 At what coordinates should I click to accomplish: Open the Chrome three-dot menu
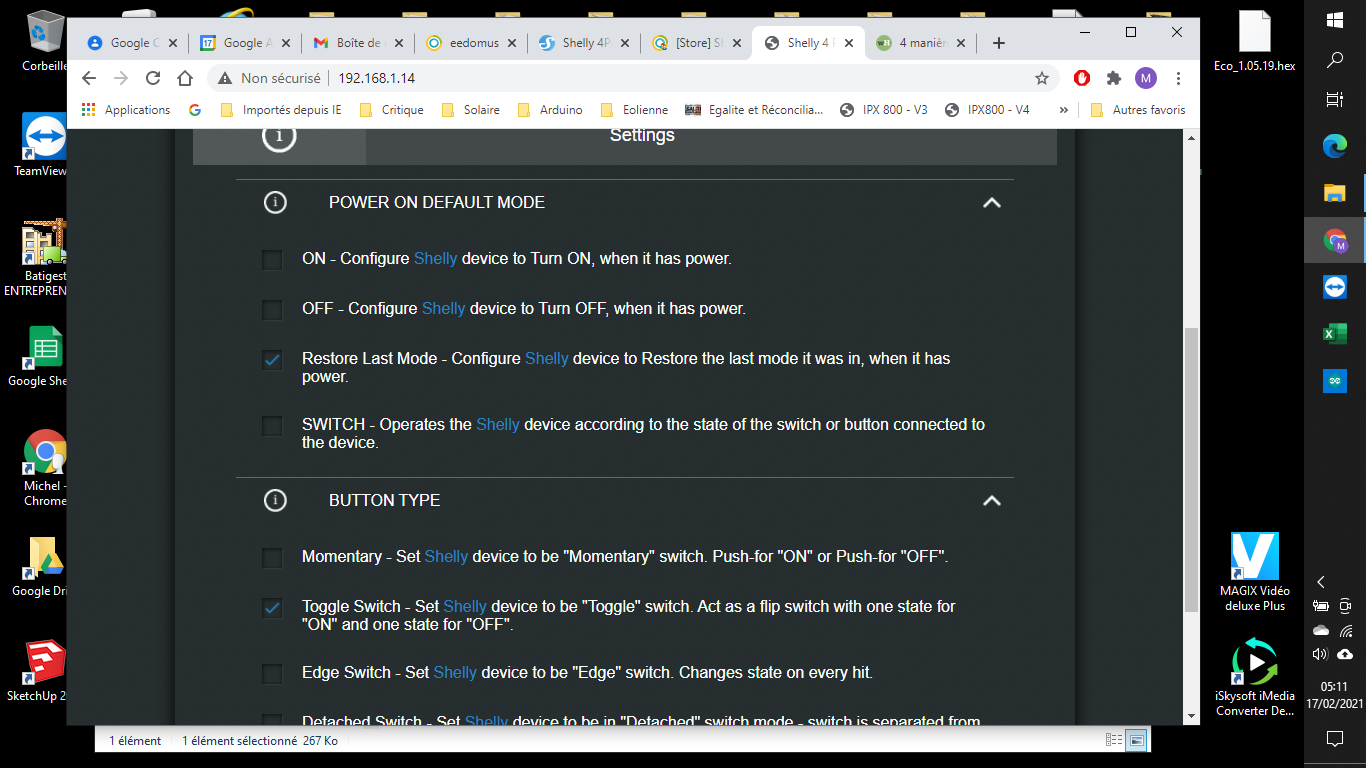pos(1179,78)
